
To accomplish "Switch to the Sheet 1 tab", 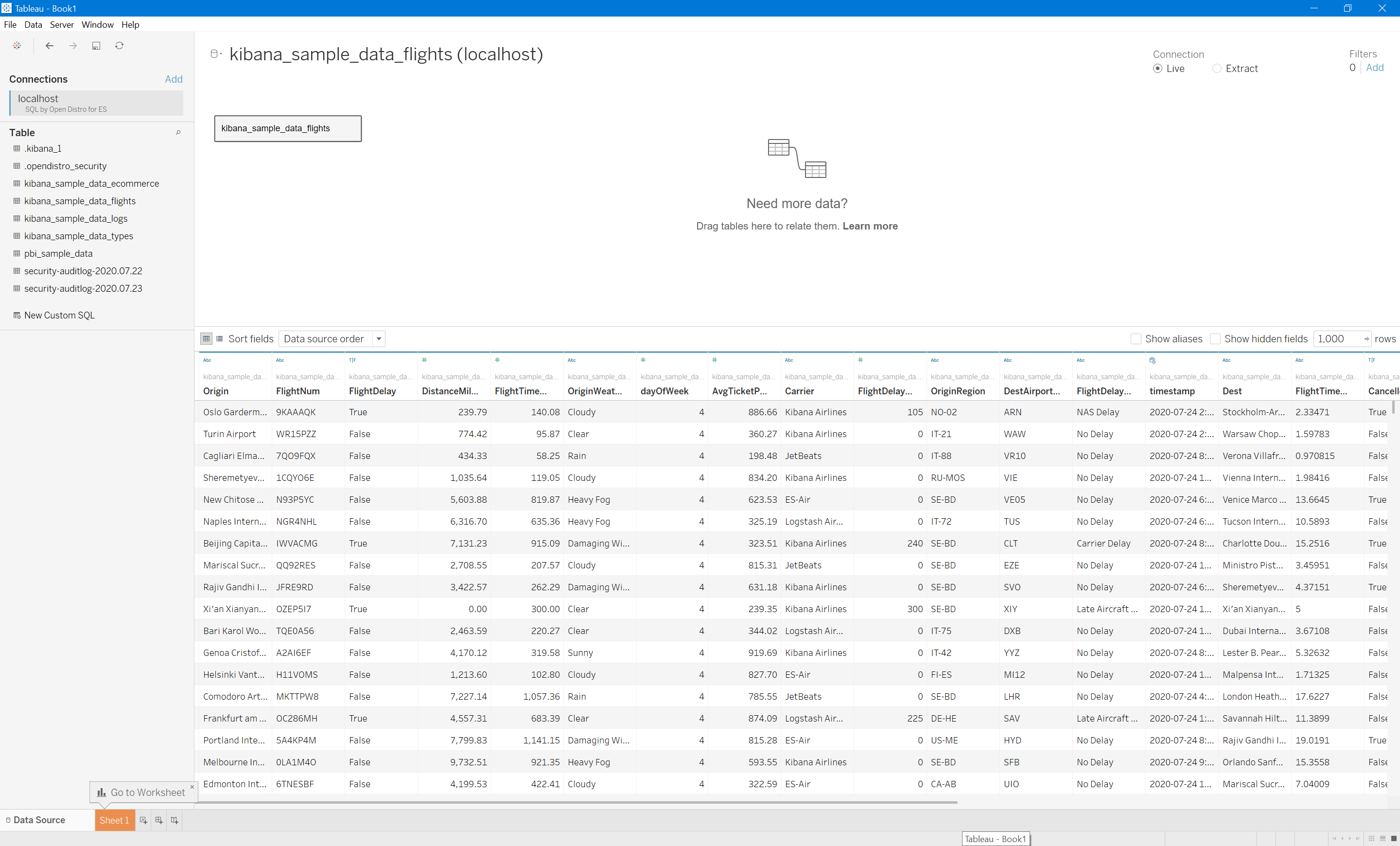I will point(115,820).
